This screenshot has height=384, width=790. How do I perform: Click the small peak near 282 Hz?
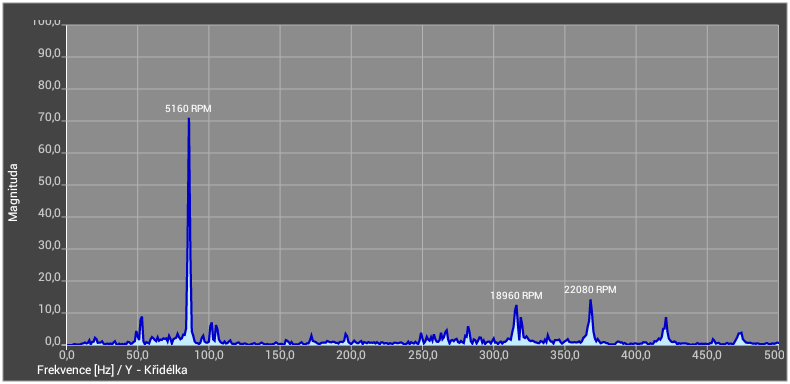[x=468, y=329]
